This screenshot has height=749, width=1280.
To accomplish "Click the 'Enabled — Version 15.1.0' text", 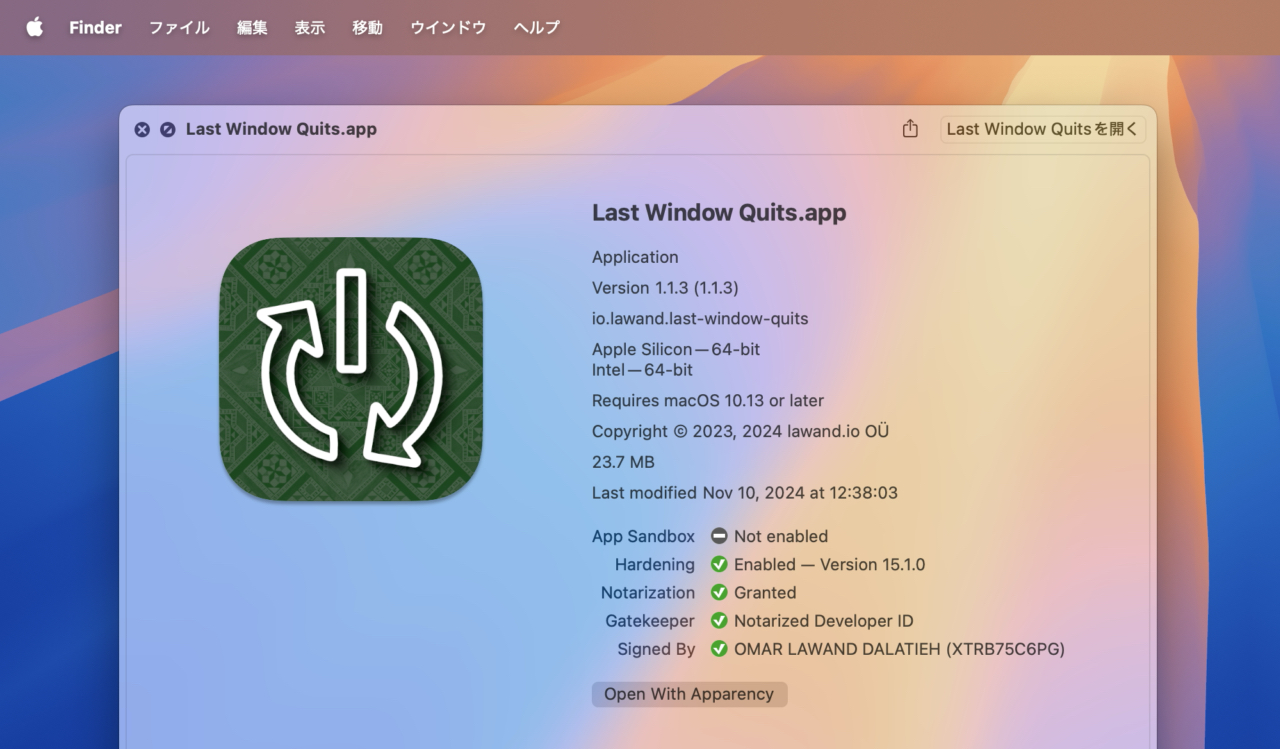I will [830, 565].
